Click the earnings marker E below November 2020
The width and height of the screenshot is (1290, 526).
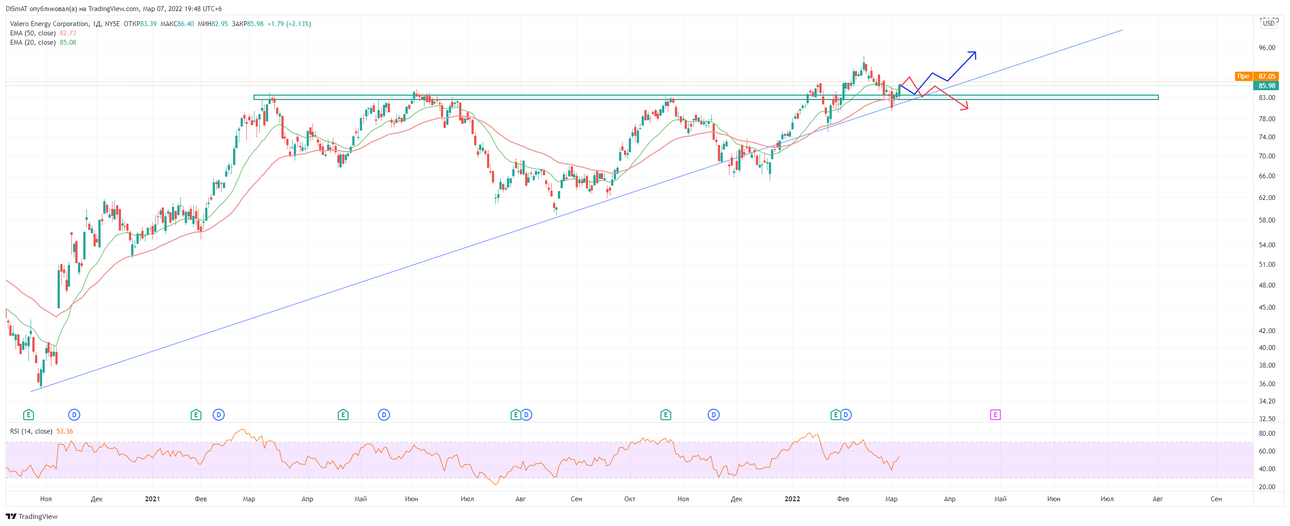coord(28,414)
